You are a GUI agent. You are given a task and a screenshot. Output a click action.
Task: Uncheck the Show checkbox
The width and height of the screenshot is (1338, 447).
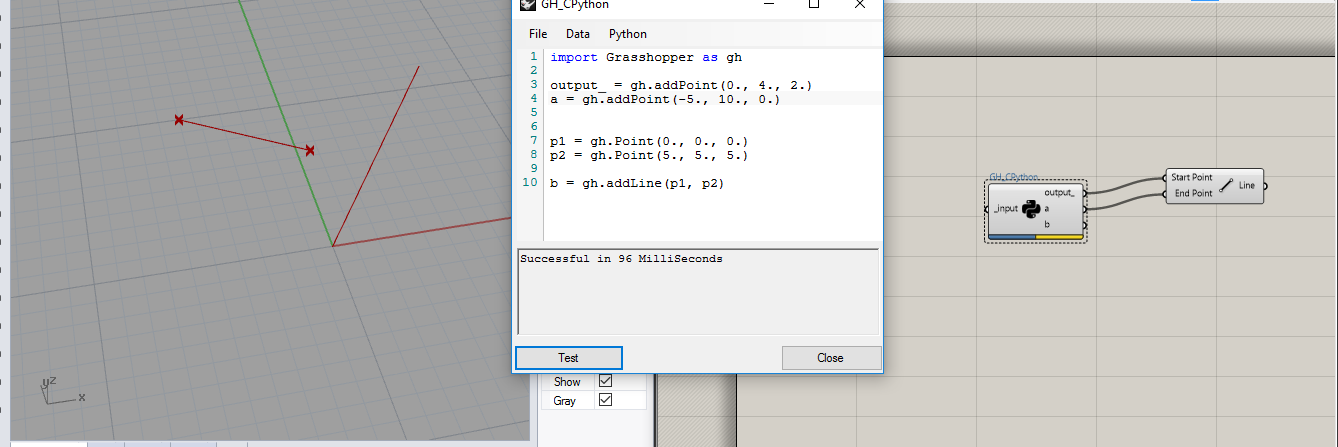point(605,381)
